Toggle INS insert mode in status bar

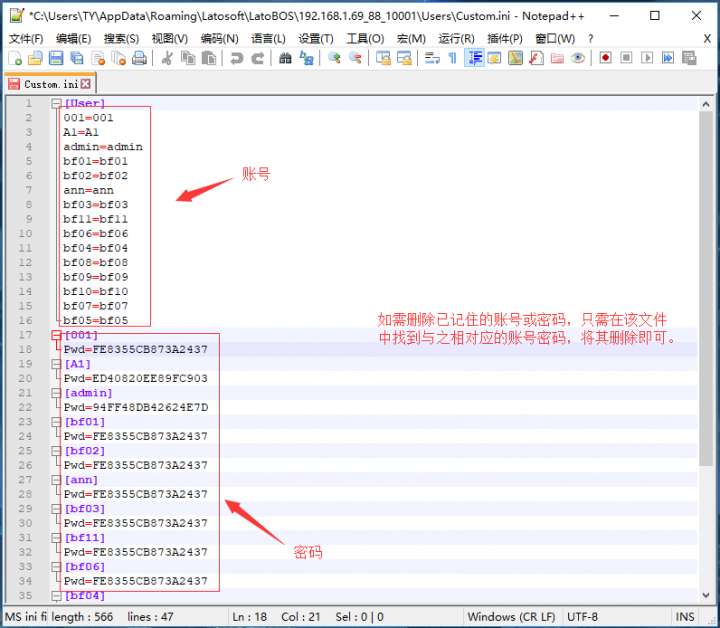(685, 617)
